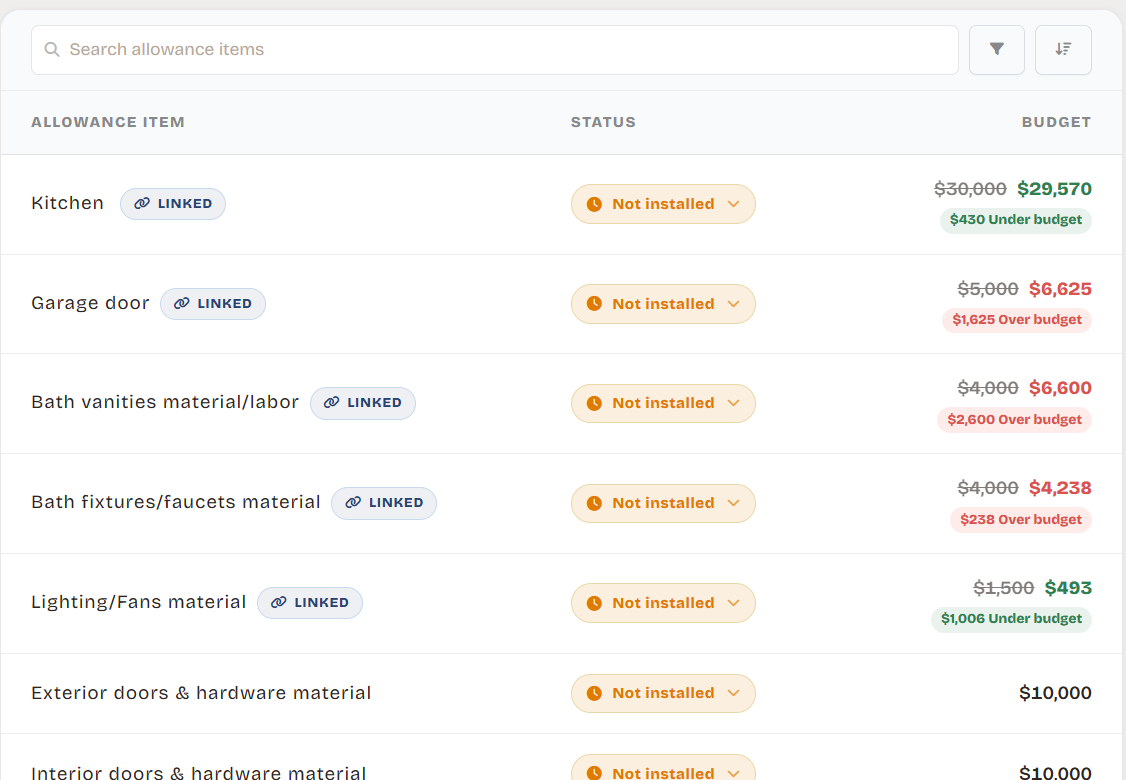The height and width of the screenshot is (780, 1126).
Task: Select Lighting/Fans material item name
Action: pyautogui.click(x=139, y=602)
